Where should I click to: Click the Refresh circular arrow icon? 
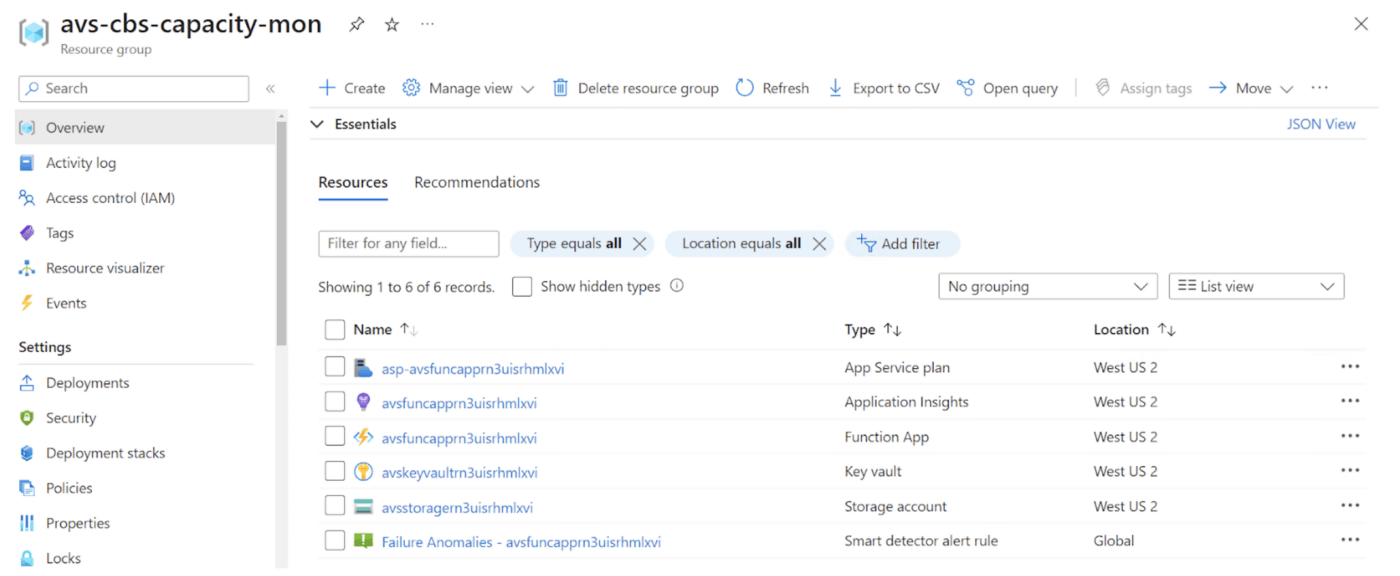tap(745, 88)
